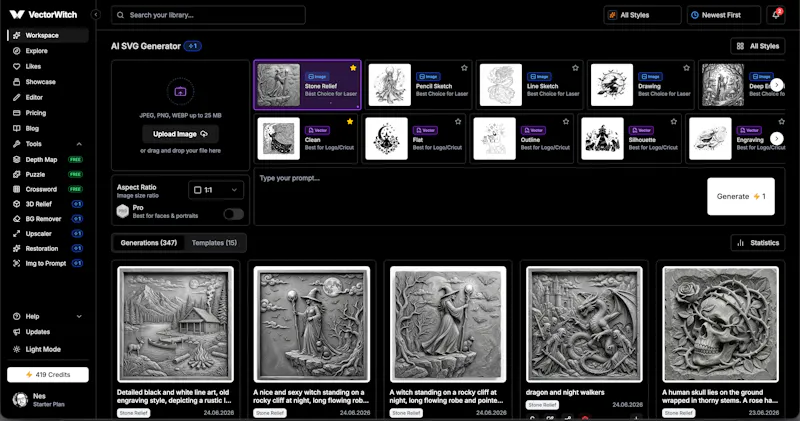Viewport: 800px width, 421px height.
Task: Click the Stone Relief tag under dragon image
Action: (x=542, y=405)
